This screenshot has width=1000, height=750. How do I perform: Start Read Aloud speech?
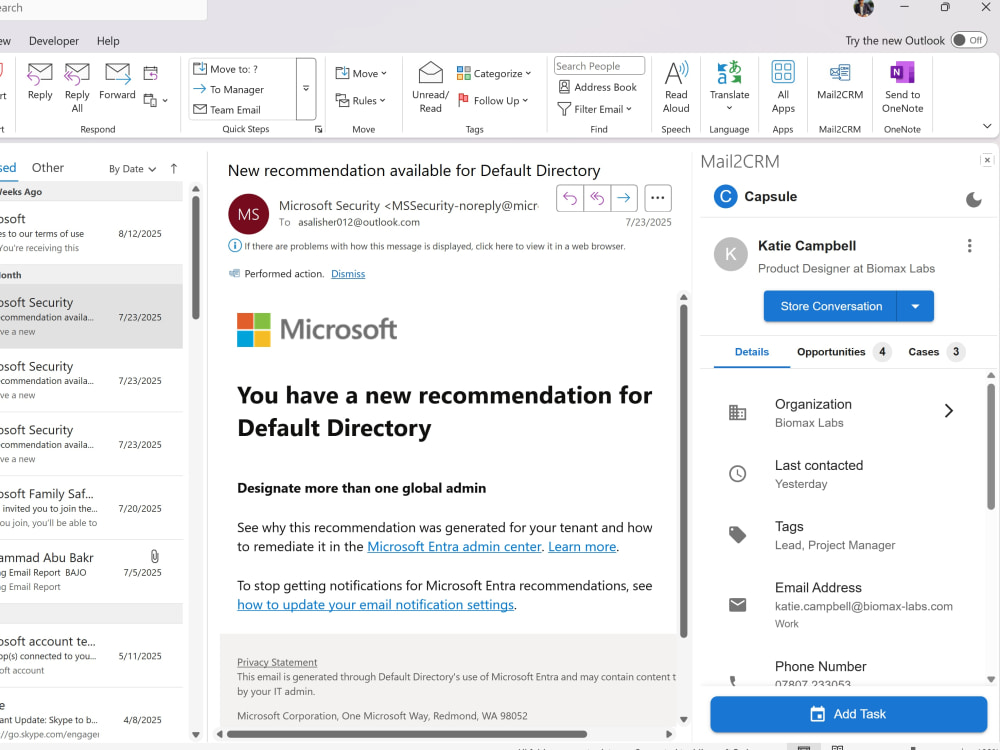point(676,87)
